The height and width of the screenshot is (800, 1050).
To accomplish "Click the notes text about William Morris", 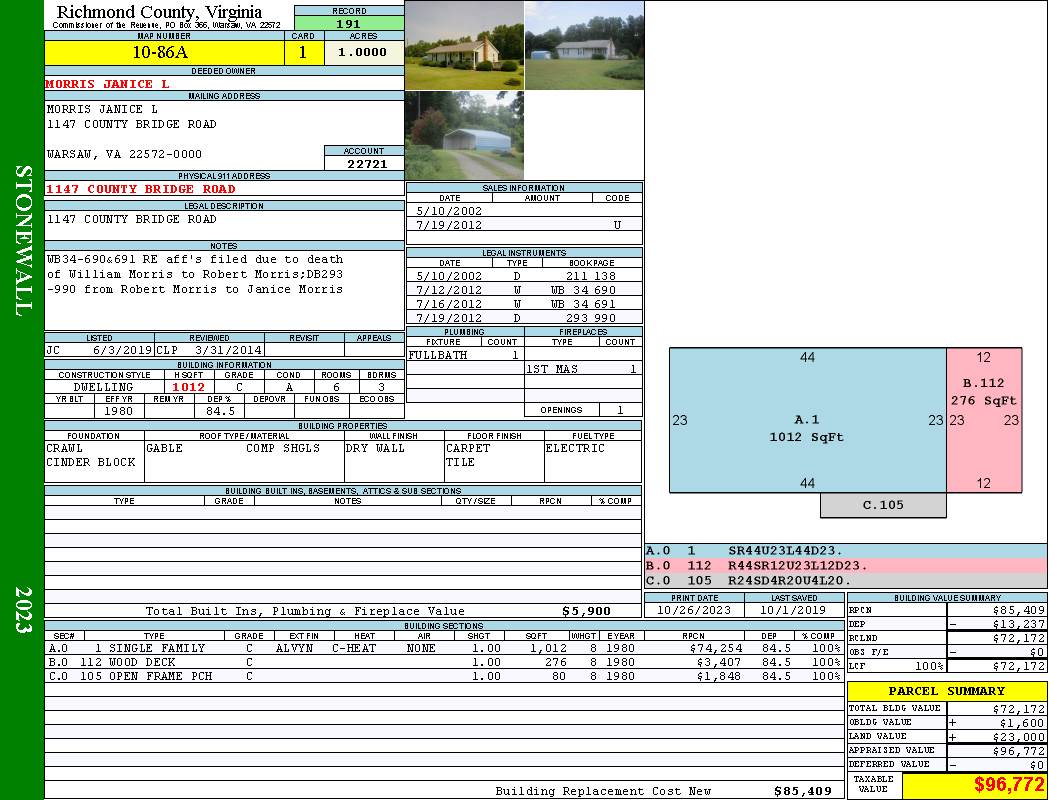I will tap(195, 274).
